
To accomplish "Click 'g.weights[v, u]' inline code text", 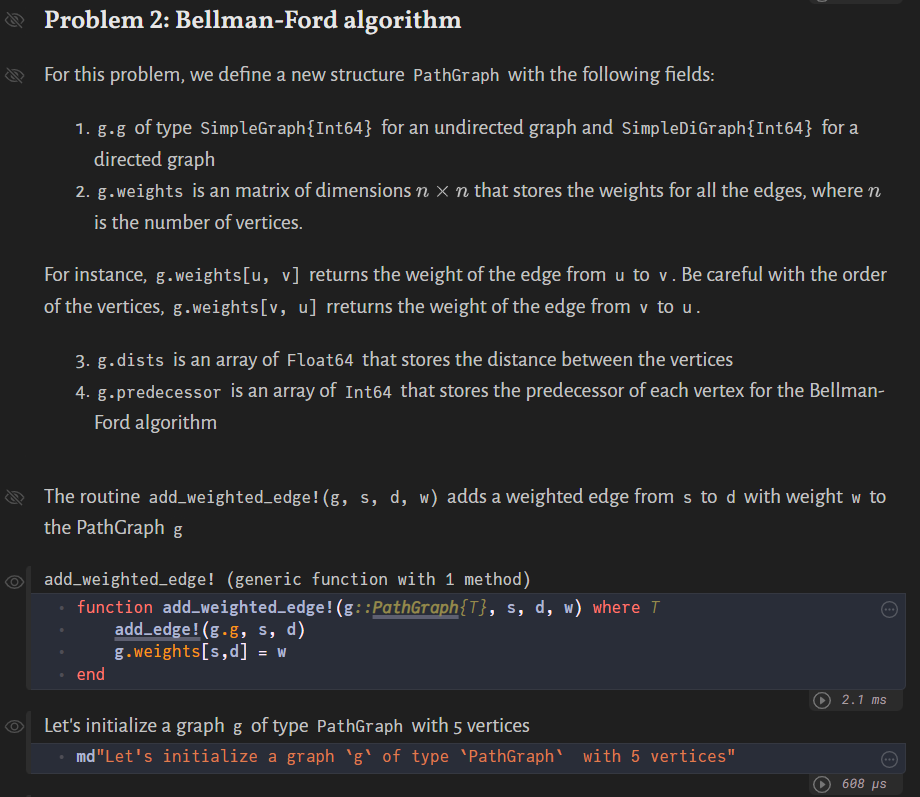I will (x=245, y=308).
